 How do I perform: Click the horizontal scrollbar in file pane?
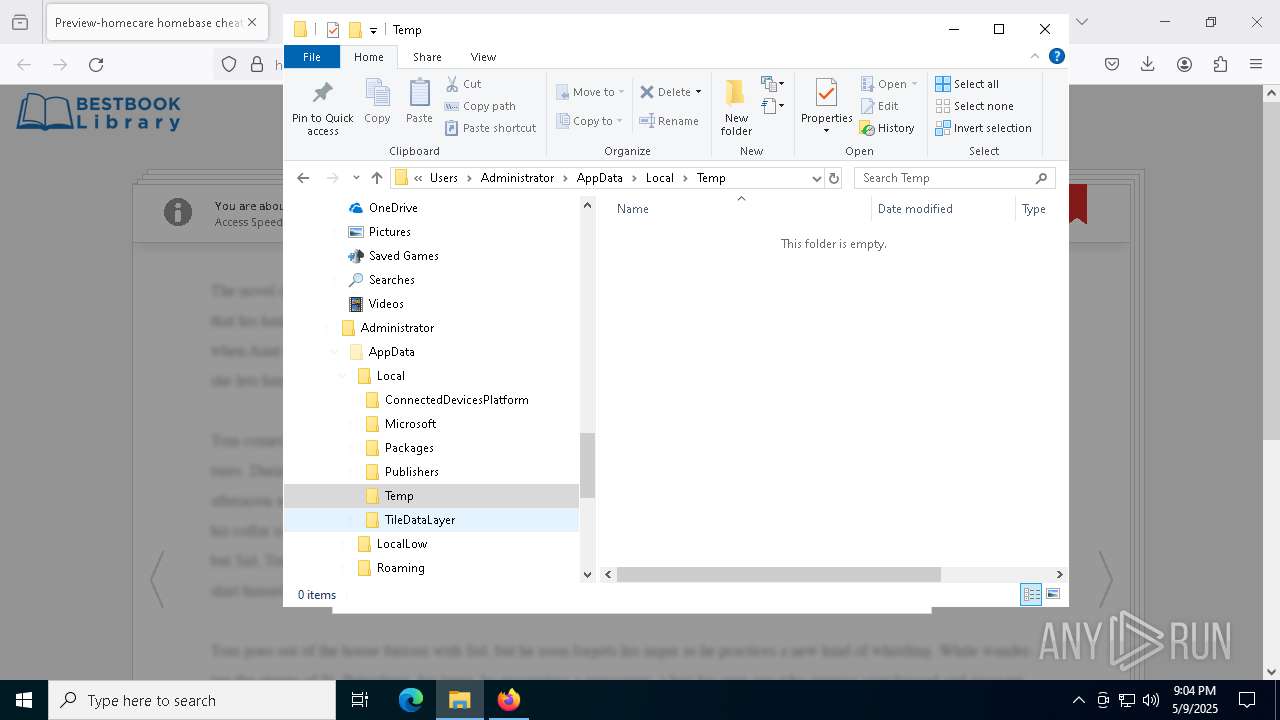tap(778, 575)
